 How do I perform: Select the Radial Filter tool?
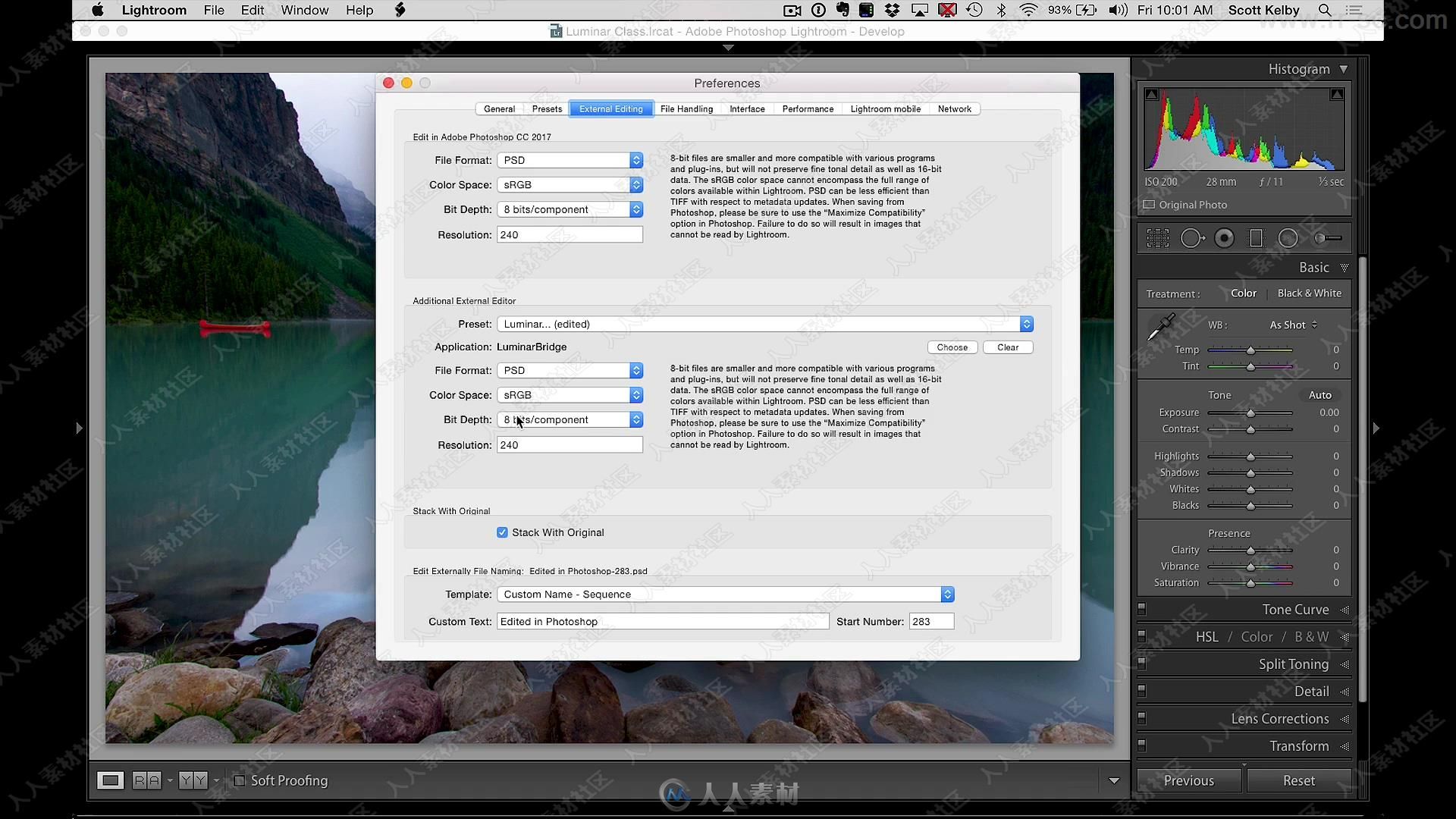[x=1288, y=238]
